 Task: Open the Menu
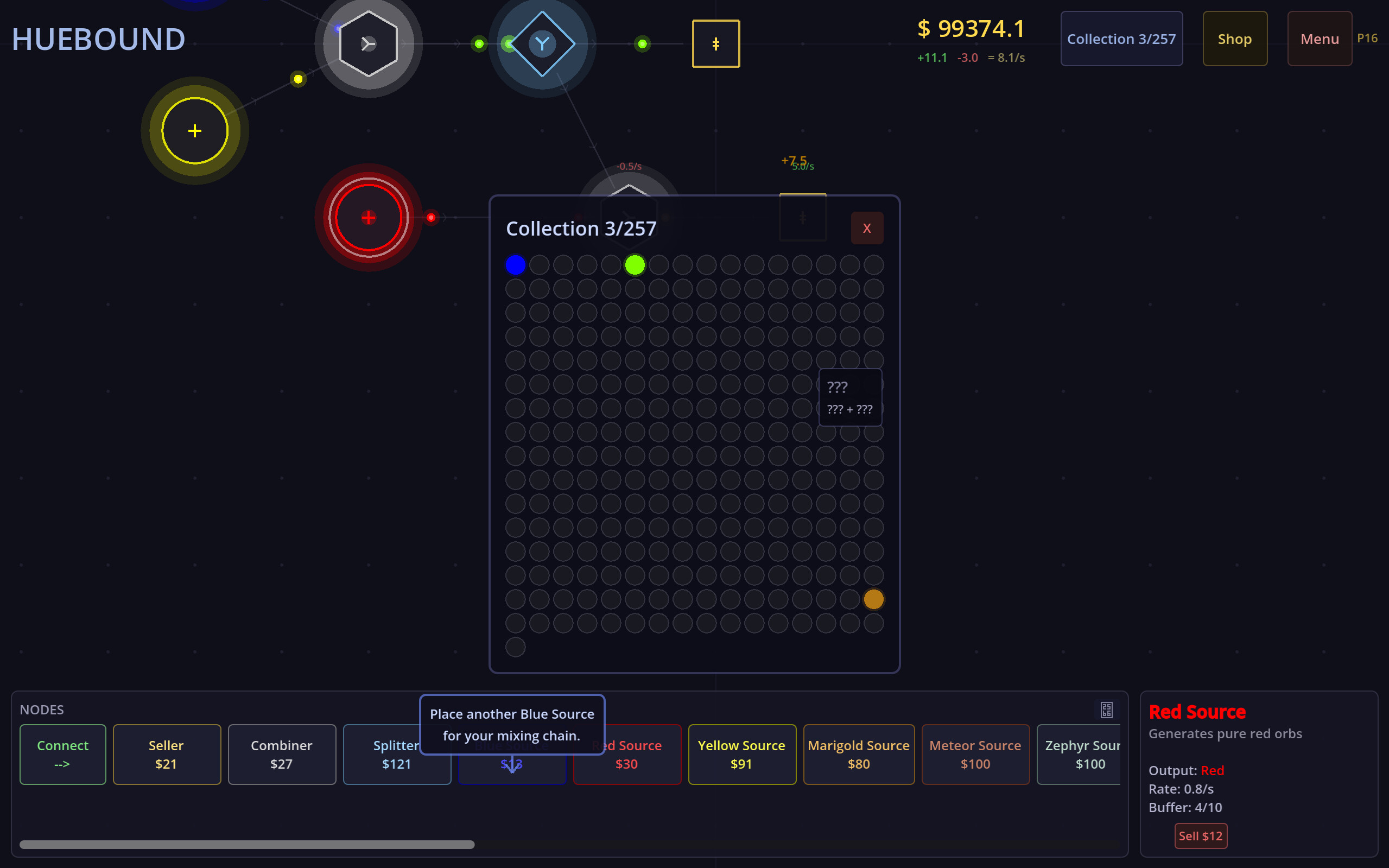tap(1319, 39)
